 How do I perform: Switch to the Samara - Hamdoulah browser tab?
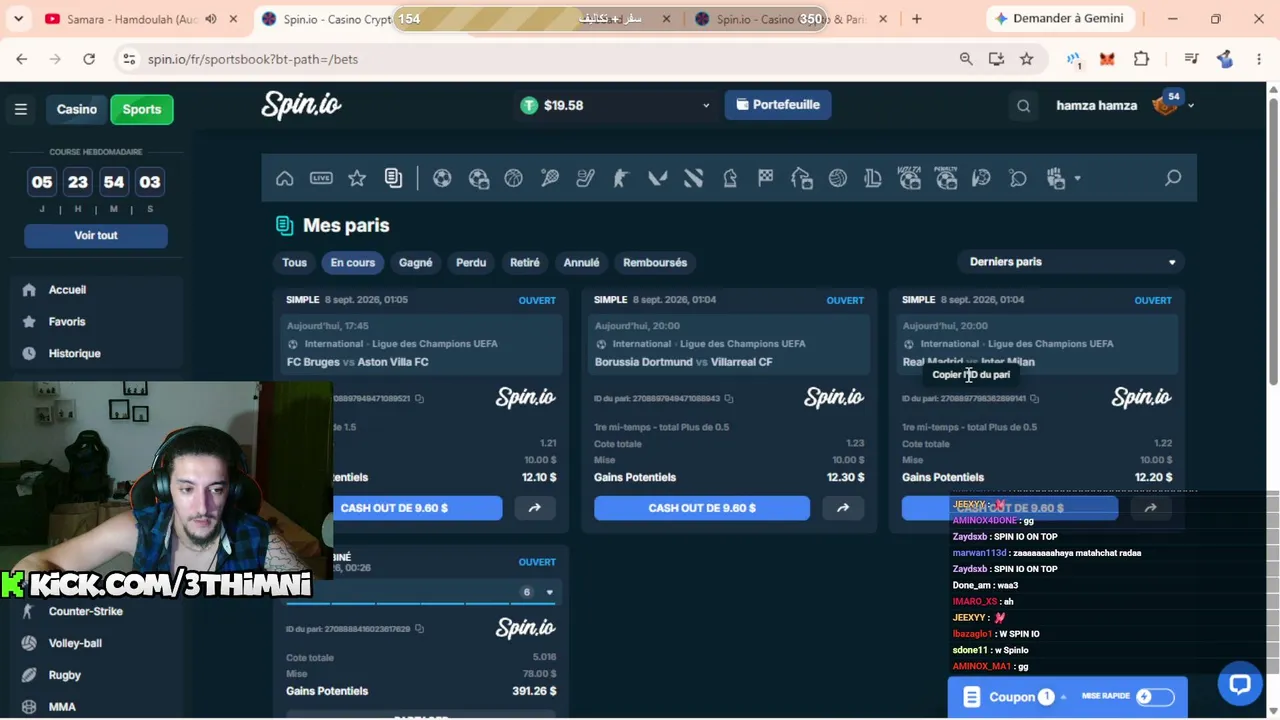[133, 19]
